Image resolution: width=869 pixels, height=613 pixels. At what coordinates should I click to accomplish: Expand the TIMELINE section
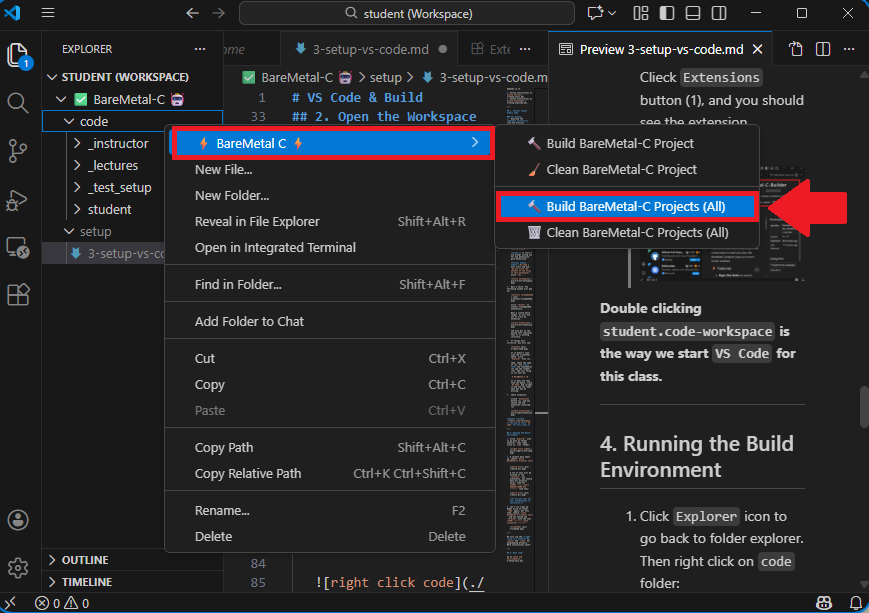tap(87, 582)
